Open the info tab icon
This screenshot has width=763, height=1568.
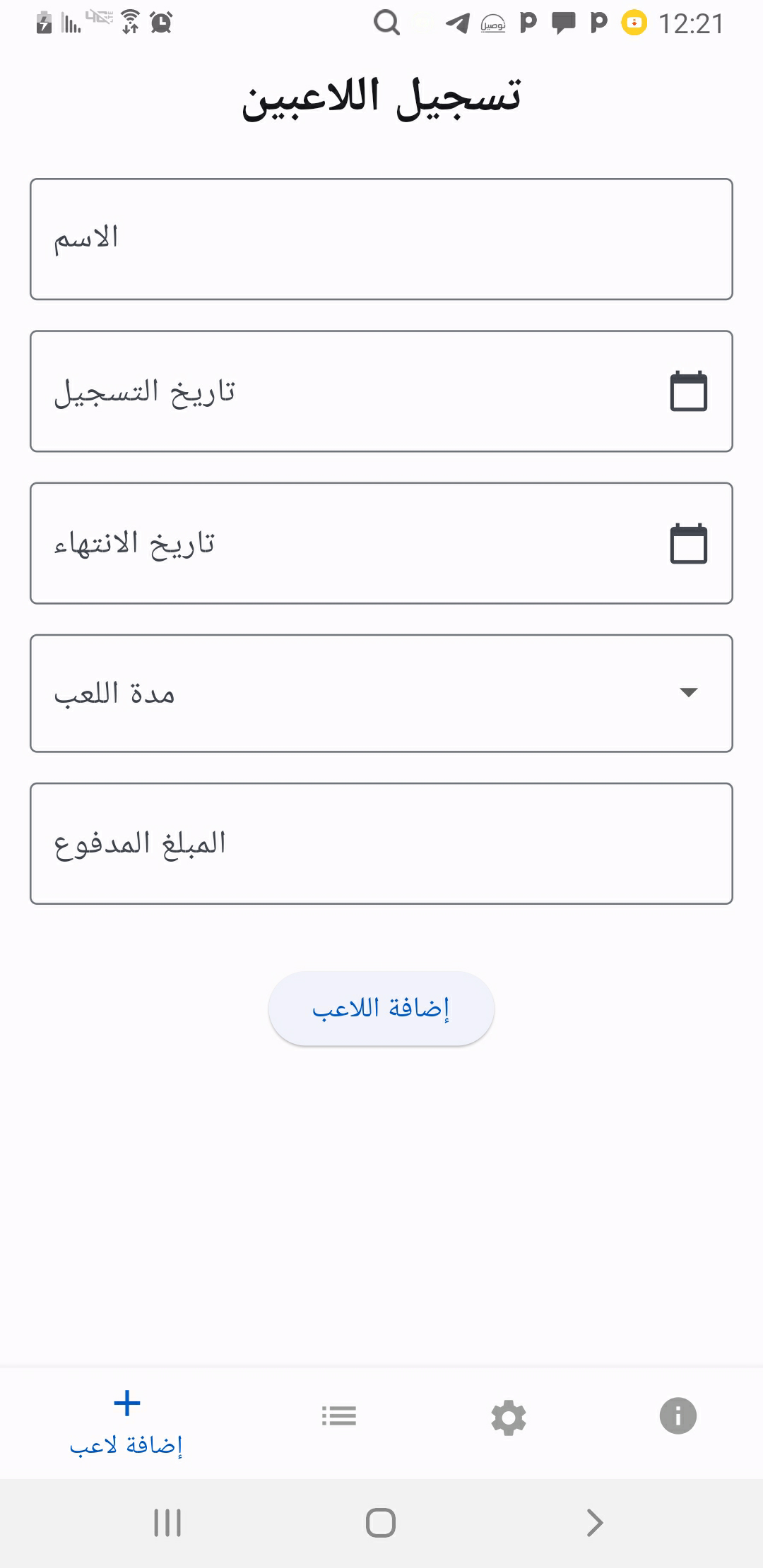coord(678,1415)
